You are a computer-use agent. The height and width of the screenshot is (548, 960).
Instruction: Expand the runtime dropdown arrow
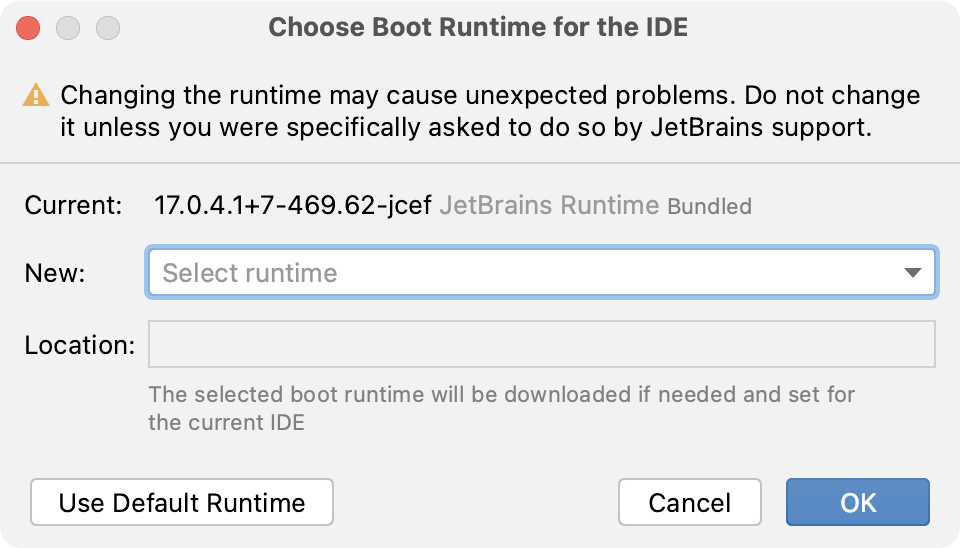[912, 273]
